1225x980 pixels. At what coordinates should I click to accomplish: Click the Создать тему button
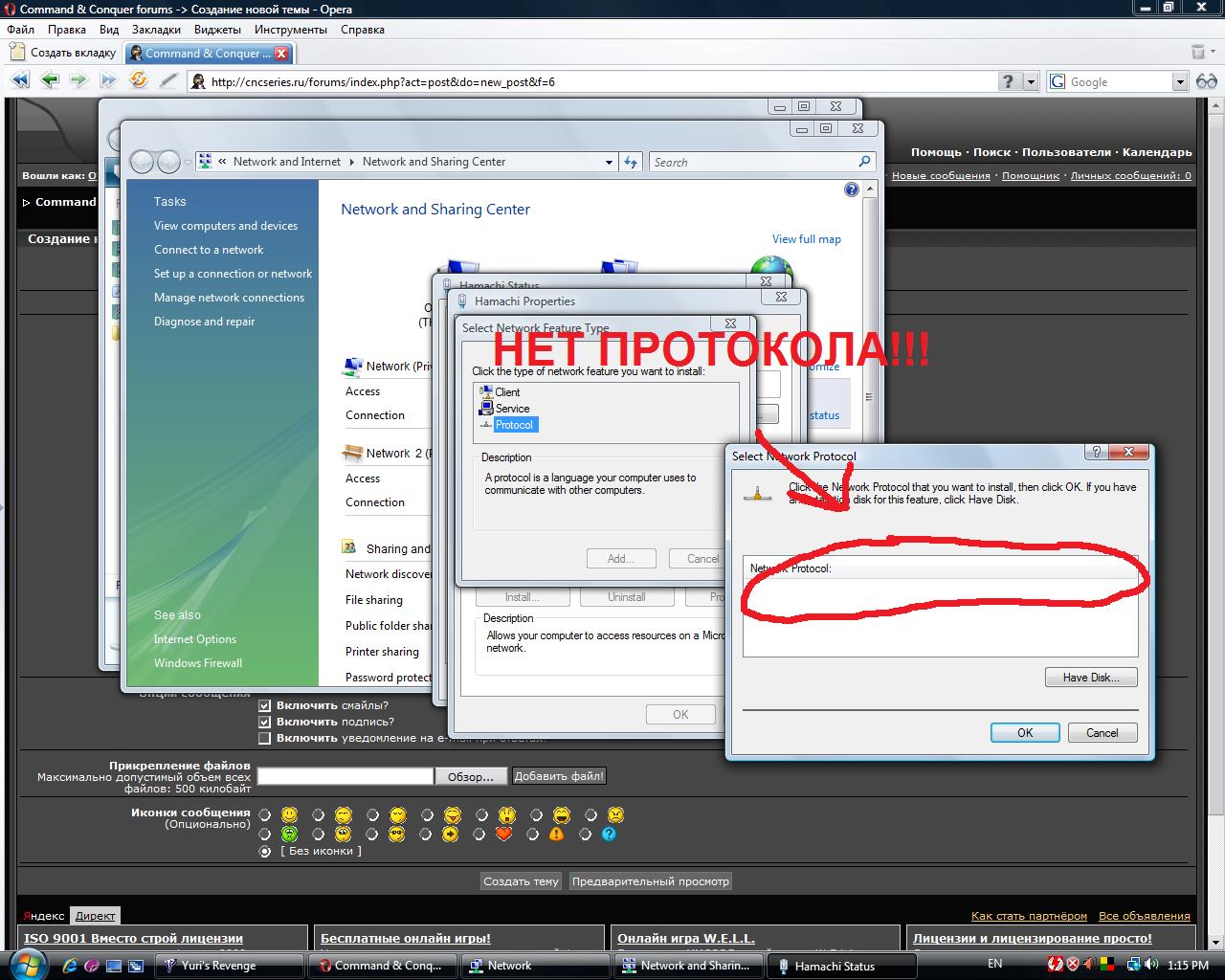pyautogui.click(x=521, y=880)
